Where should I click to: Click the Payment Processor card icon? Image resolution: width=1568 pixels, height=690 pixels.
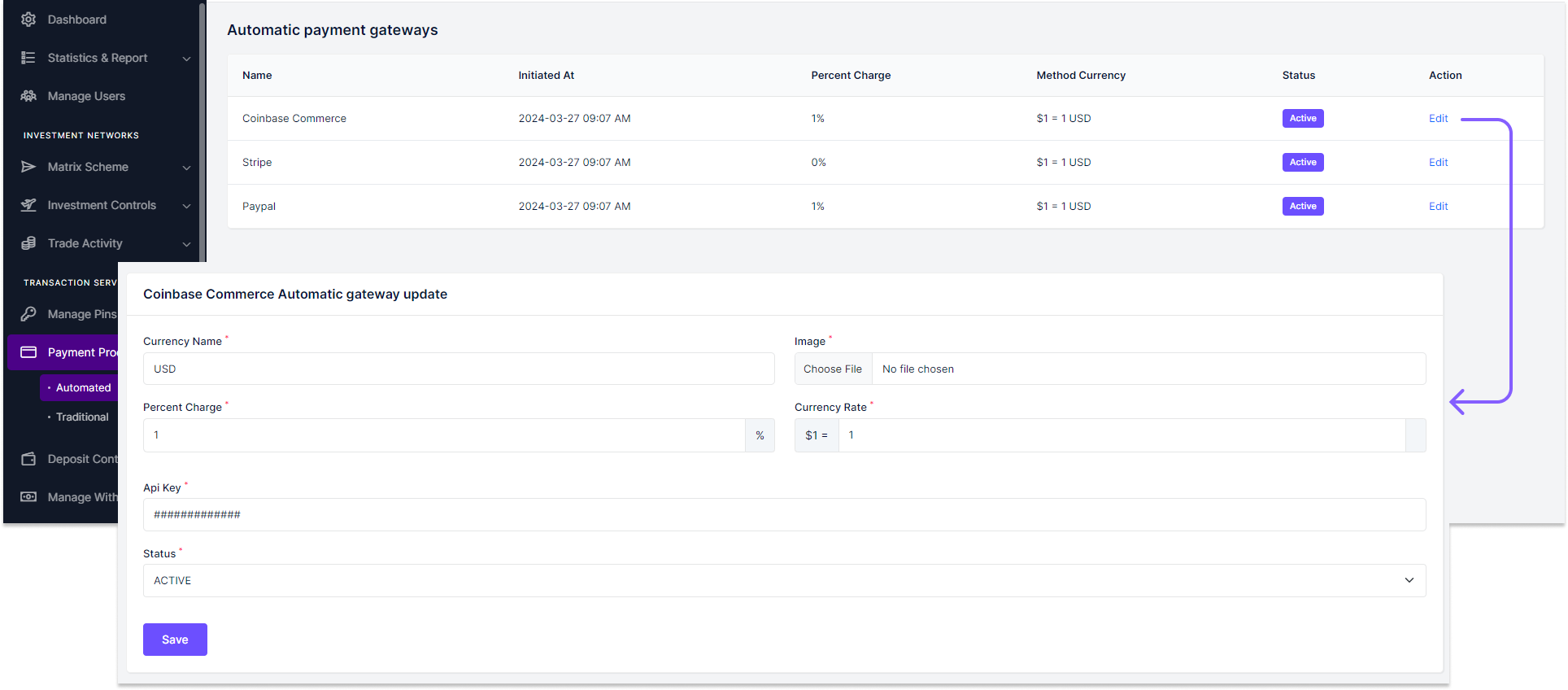coord(28,352)
